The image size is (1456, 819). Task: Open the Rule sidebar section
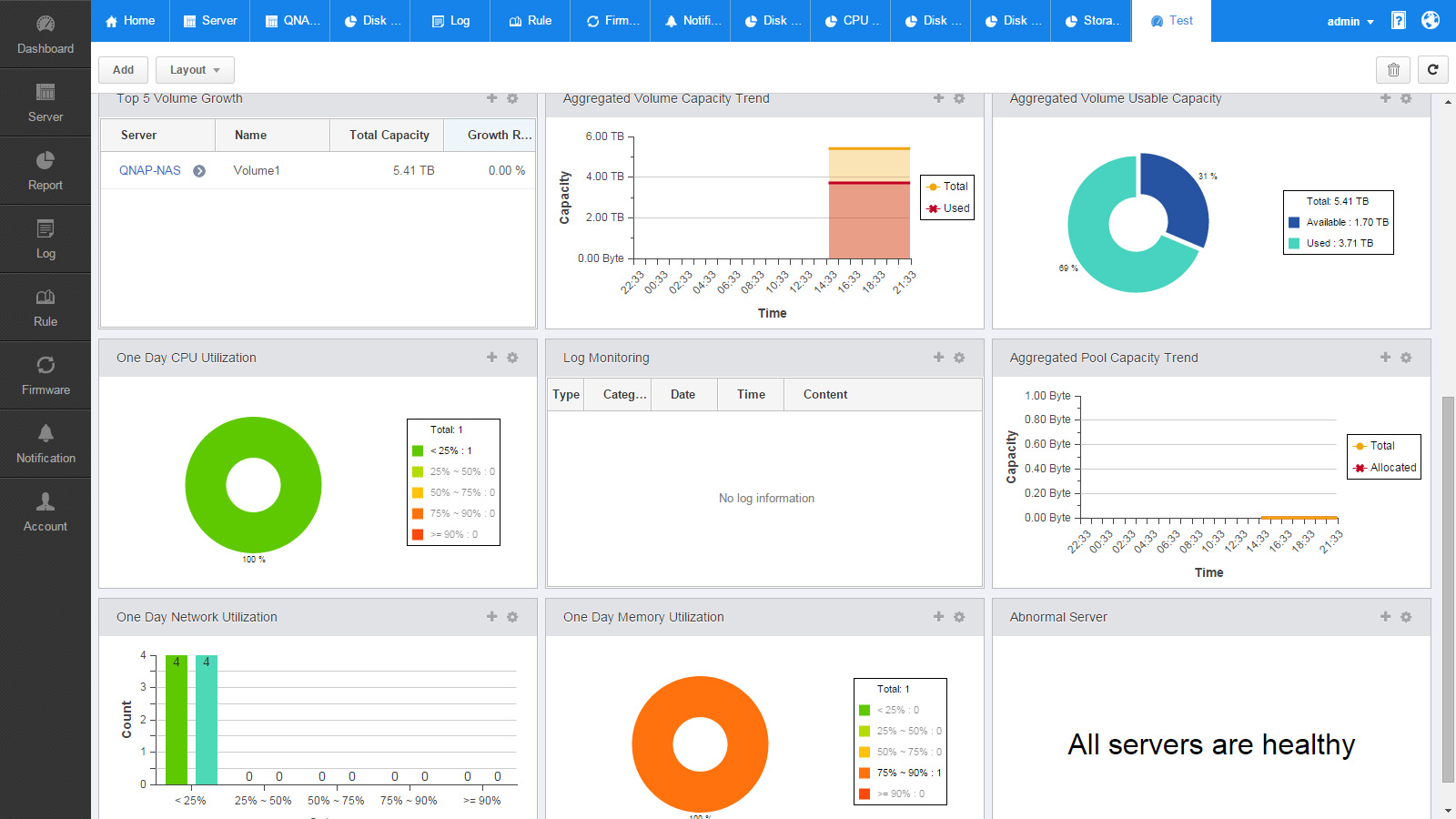point(45,308)
